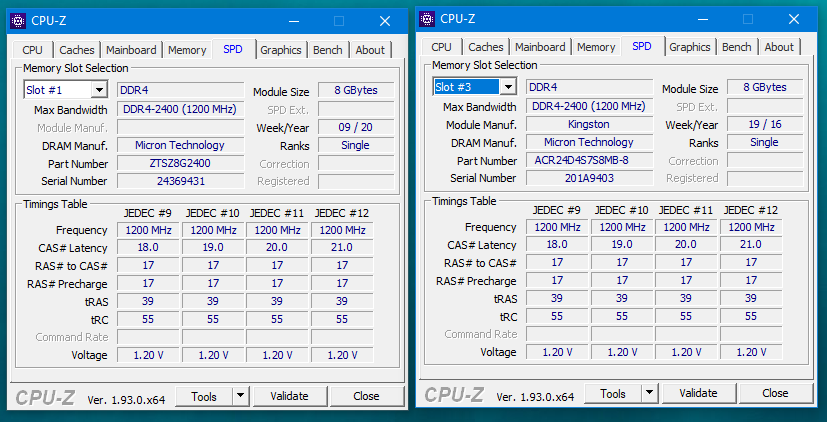Select part number ZTSZ8G2400 field
The height and width of the screenshot is (422, 827).
coord(180,164)
